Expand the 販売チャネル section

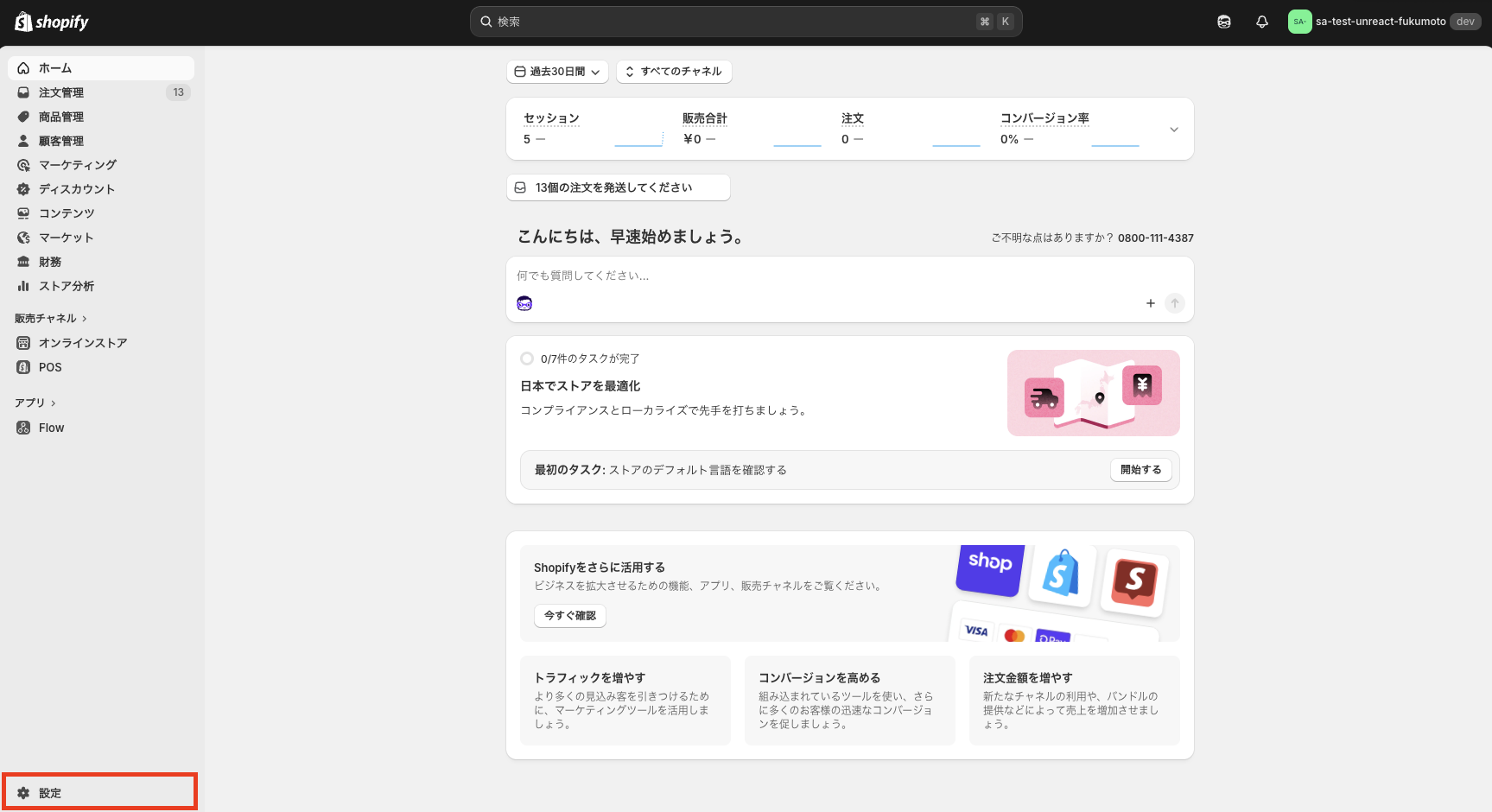51,319
